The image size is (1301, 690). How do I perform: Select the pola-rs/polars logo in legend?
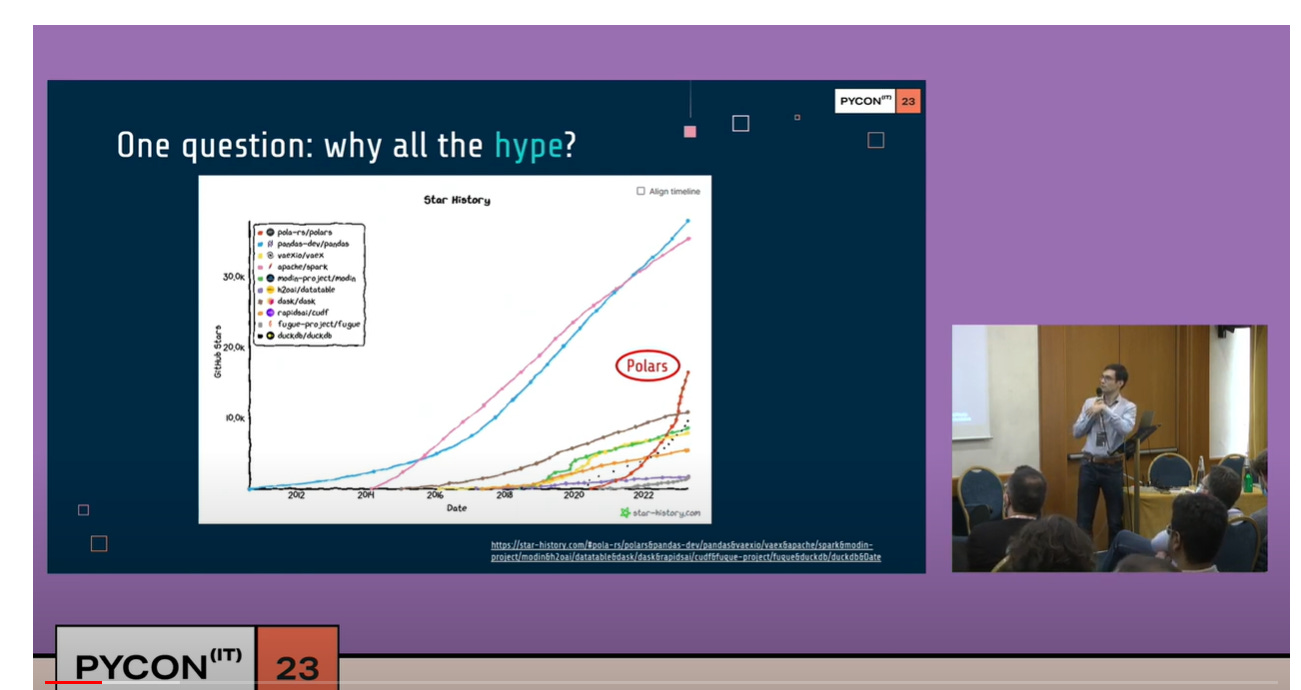(x=270, y=232)
